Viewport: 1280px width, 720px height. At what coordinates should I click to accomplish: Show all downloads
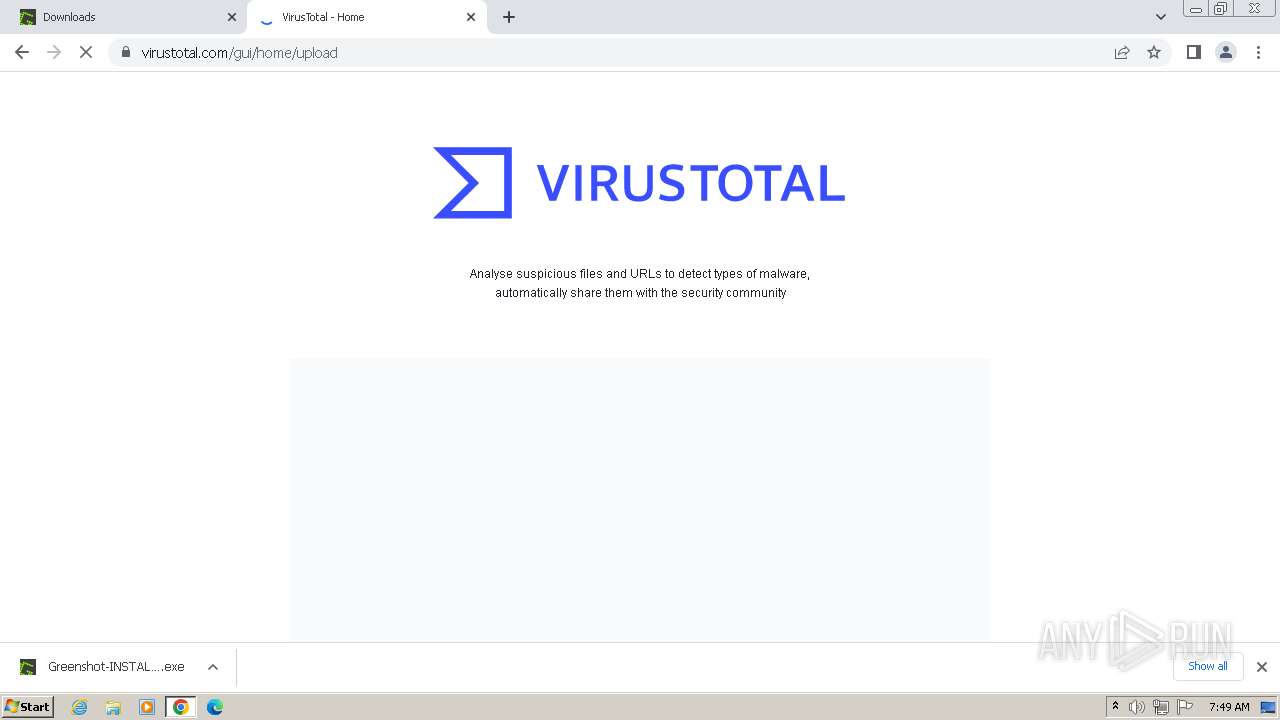pyautogui.click(x=1208, y=666)
